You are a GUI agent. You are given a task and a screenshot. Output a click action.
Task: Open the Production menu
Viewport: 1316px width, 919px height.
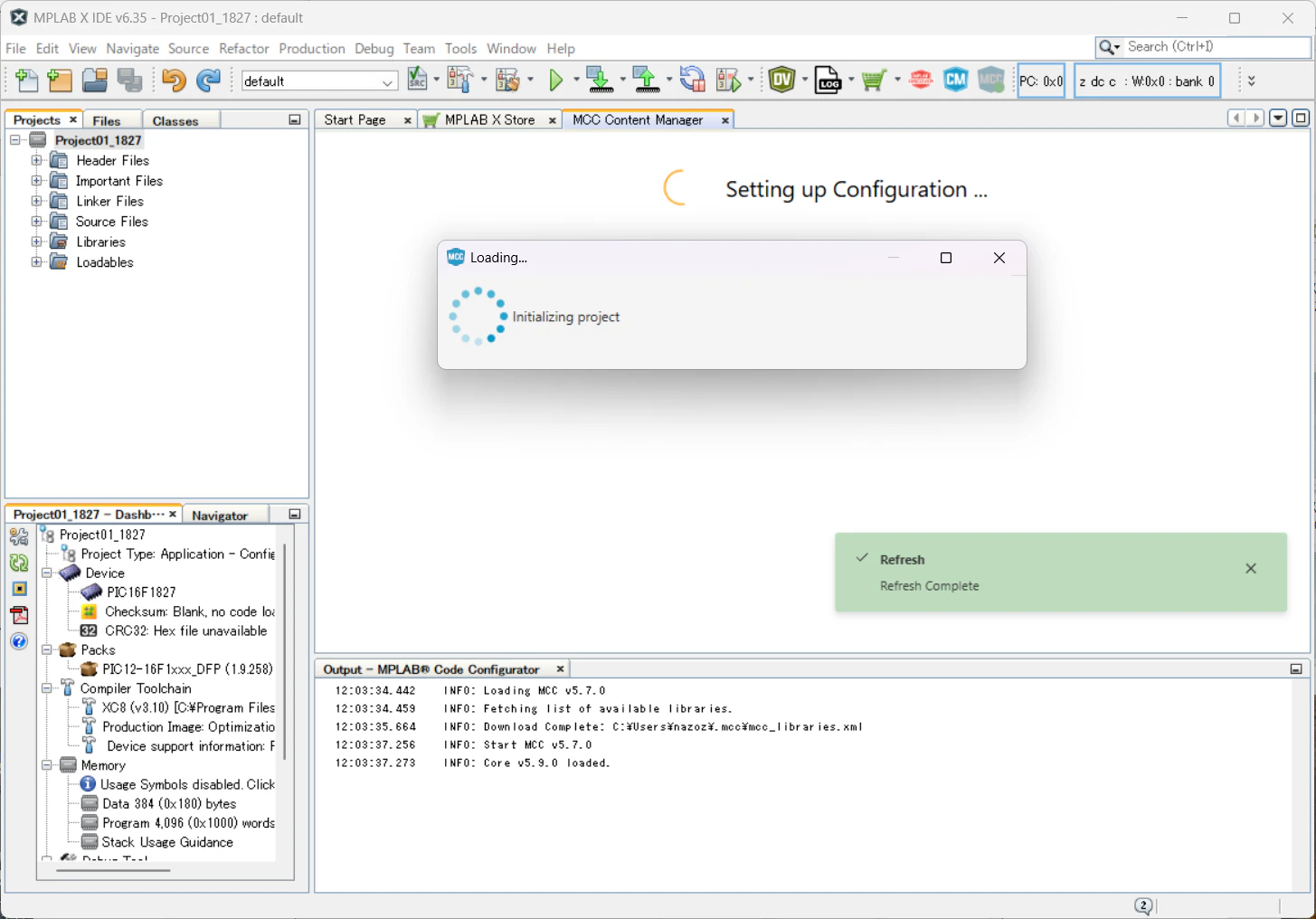(312, 49)
